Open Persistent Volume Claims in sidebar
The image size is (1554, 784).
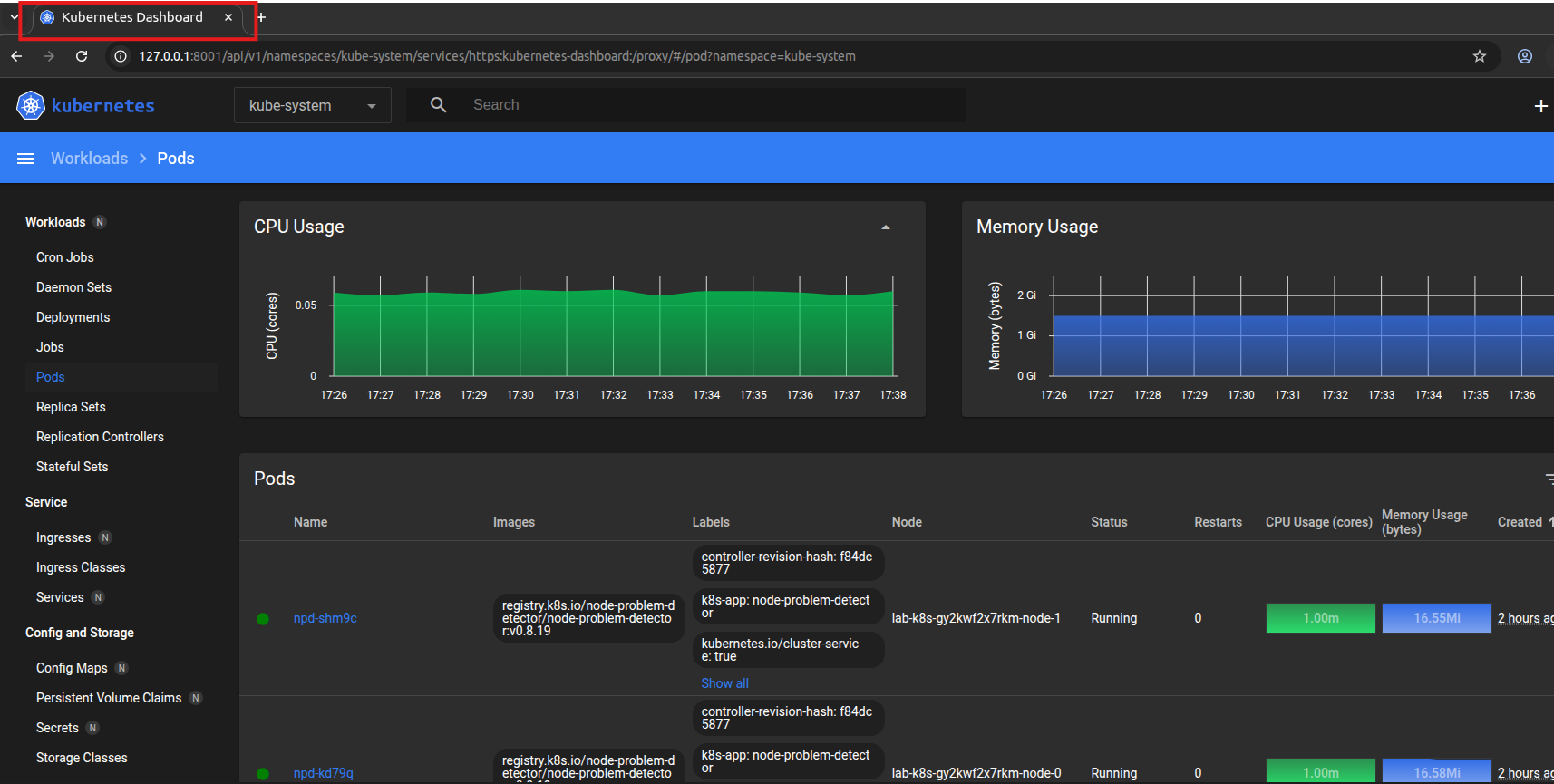coord(109,698)
